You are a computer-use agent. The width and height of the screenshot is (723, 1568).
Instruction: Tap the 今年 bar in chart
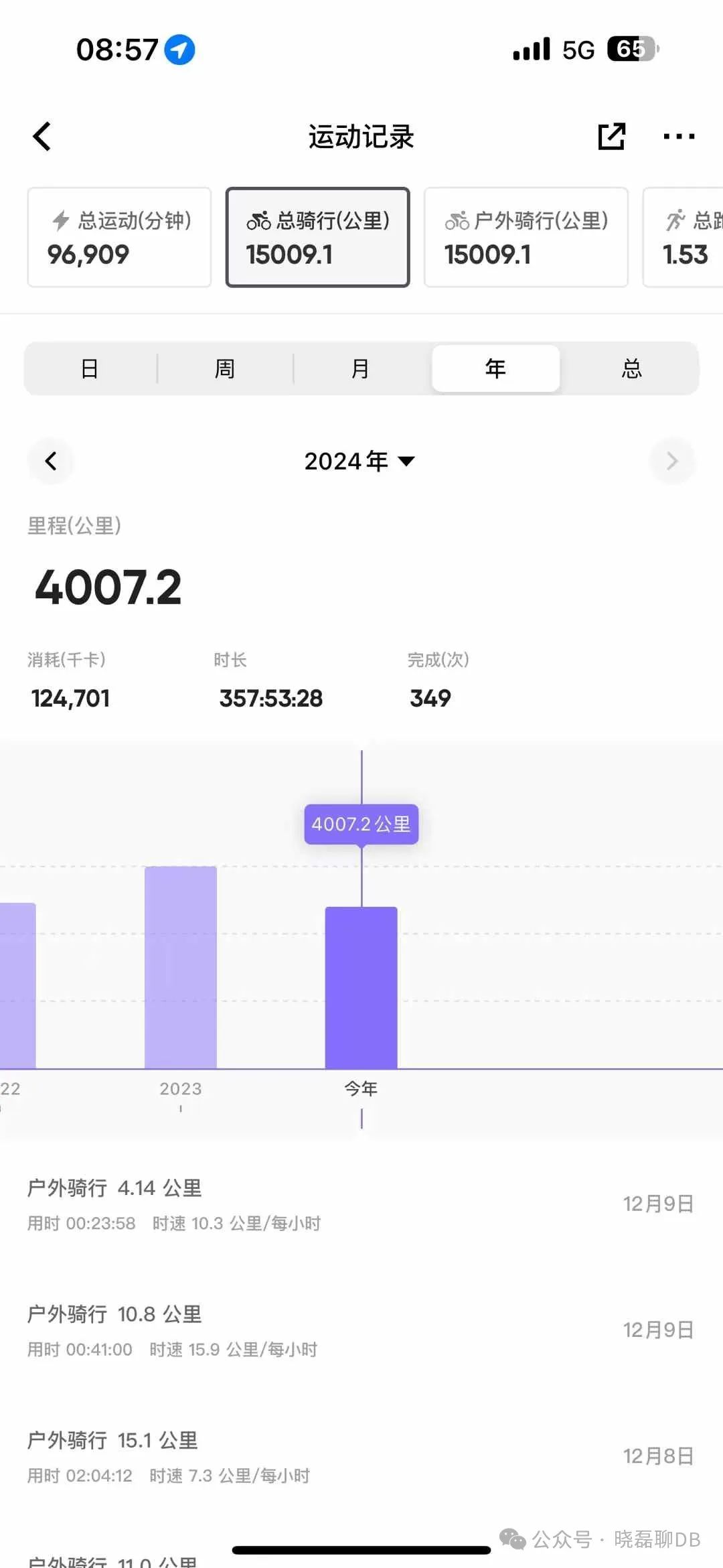361,988
